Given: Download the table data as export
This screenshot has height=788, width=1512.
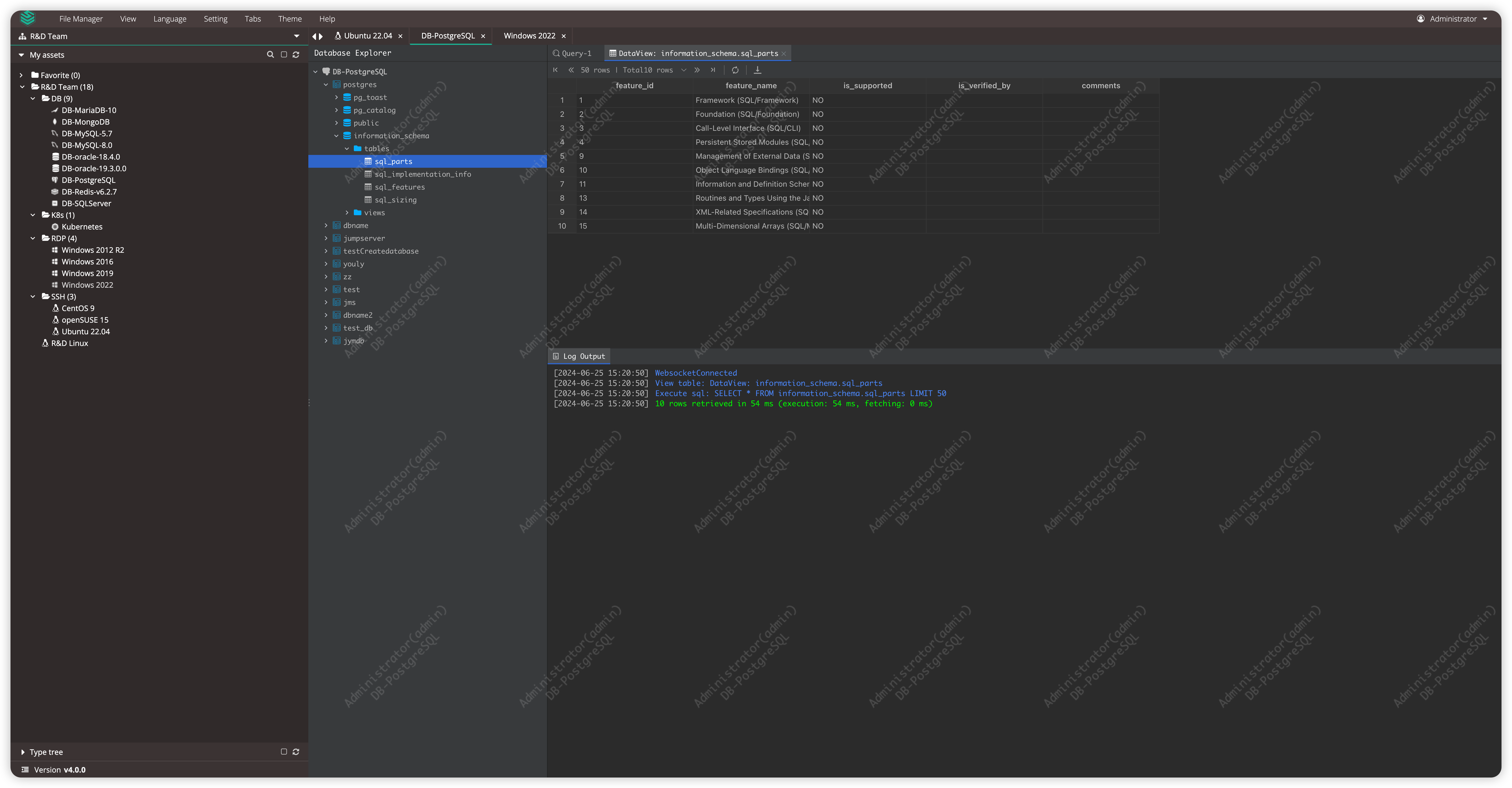Looking at the screenshot, I should 757,70.
